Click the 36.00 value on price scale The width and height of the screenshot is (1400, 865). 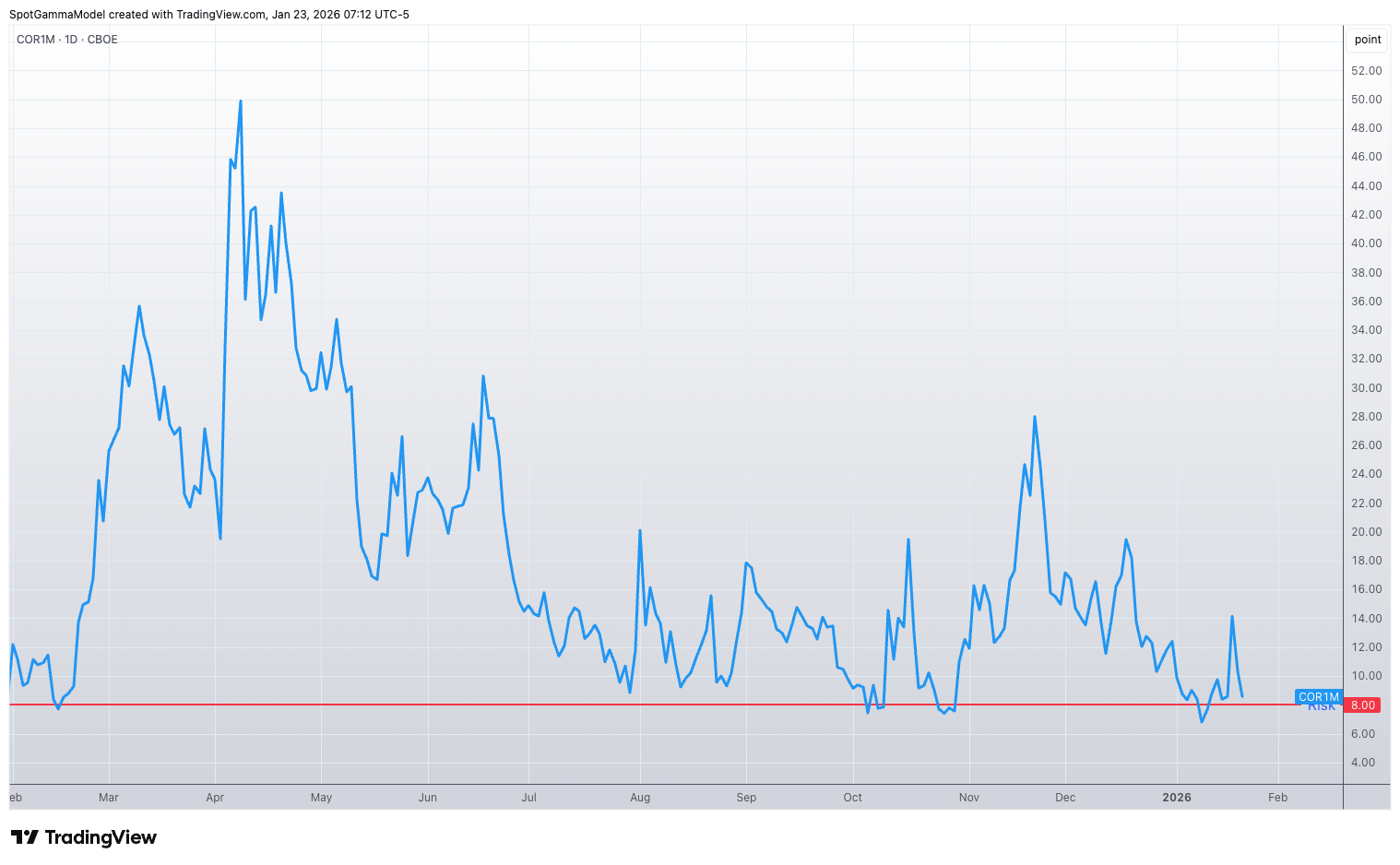coord(1366,302)
